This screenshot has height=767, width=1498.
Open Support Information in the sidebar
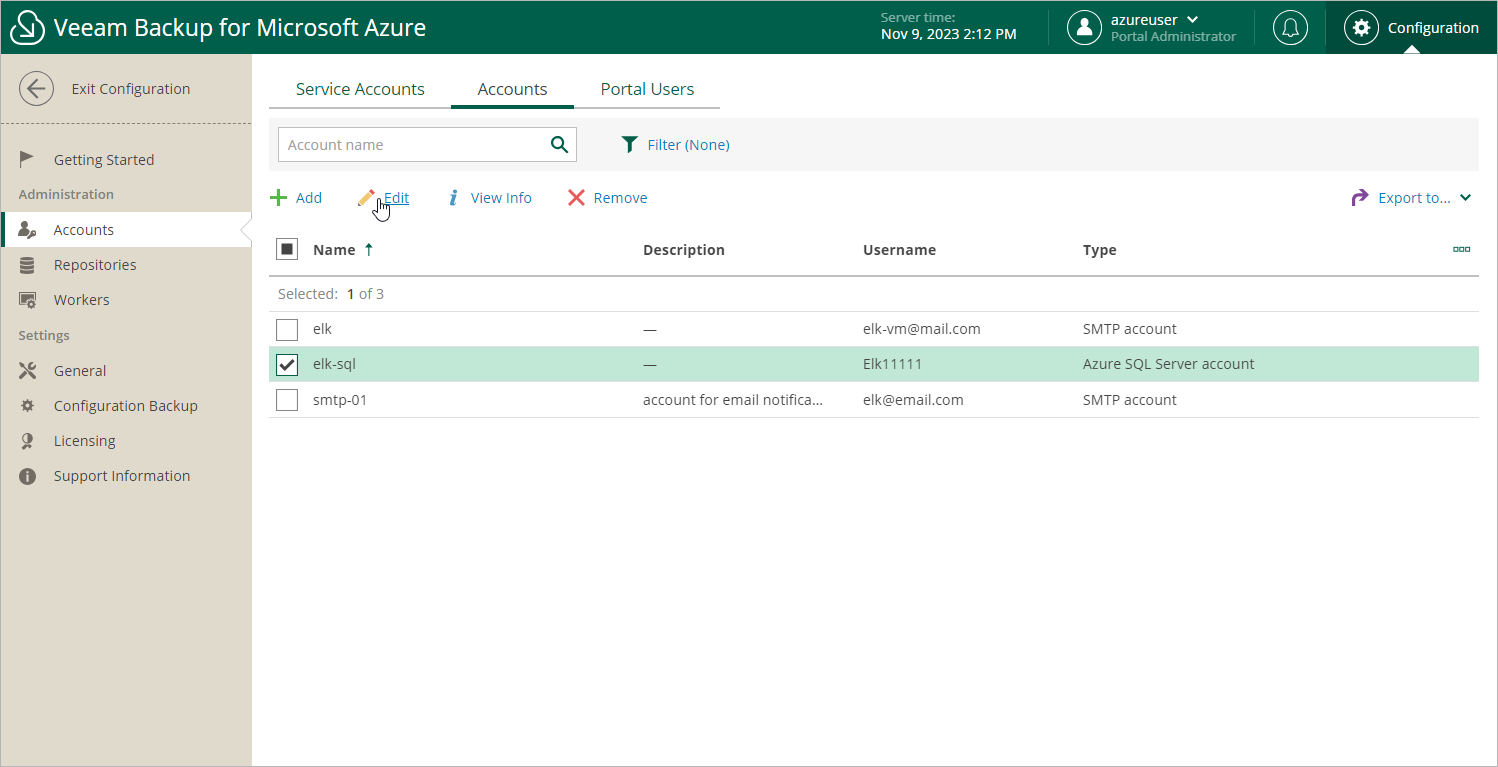click(x=122, y=476)
